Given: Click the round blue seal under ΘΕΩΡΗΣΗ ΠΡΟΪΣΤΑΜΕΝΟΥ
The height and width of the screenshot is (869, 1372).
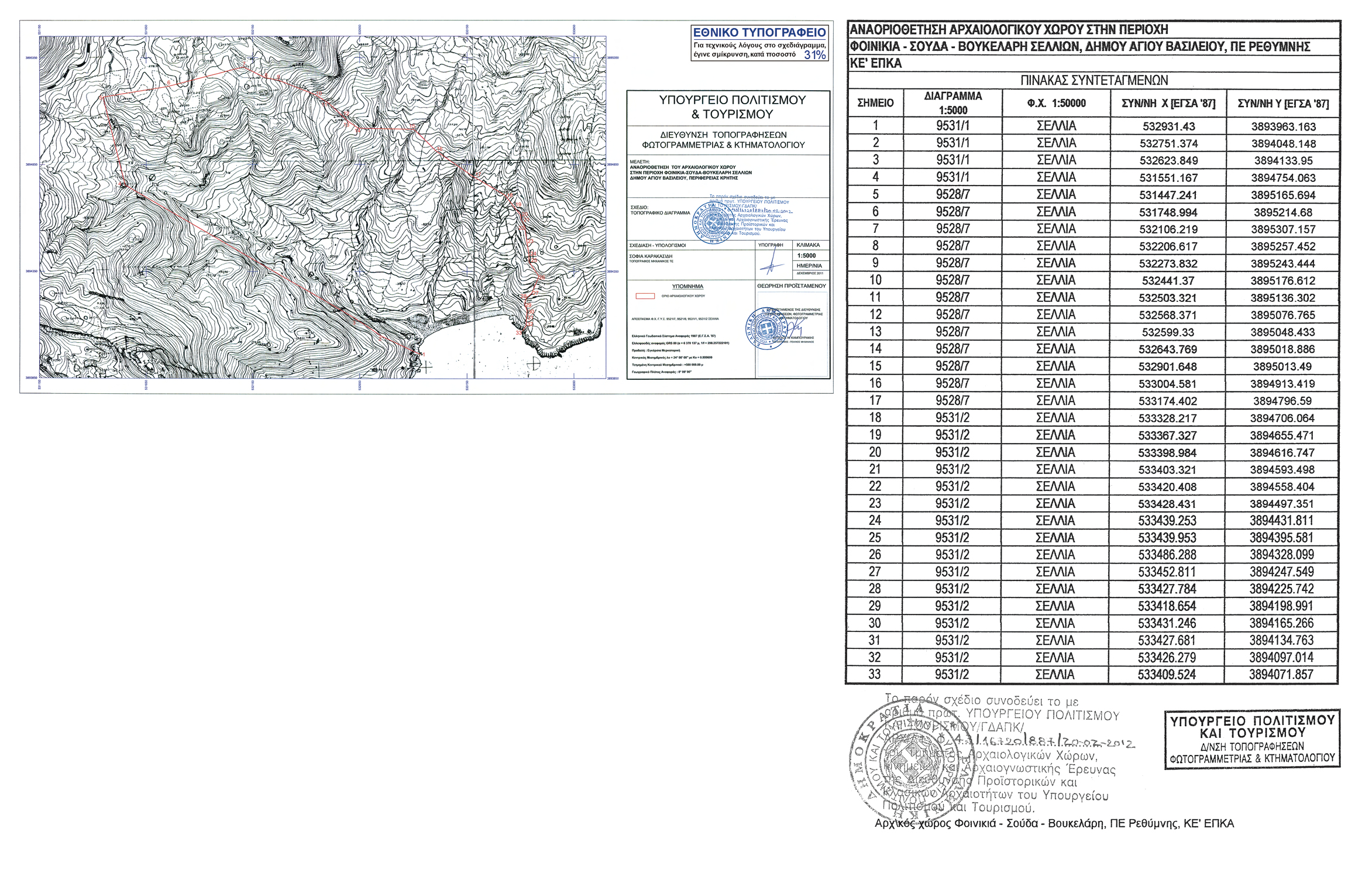Looking at the screenshot, I should [767, 328].
